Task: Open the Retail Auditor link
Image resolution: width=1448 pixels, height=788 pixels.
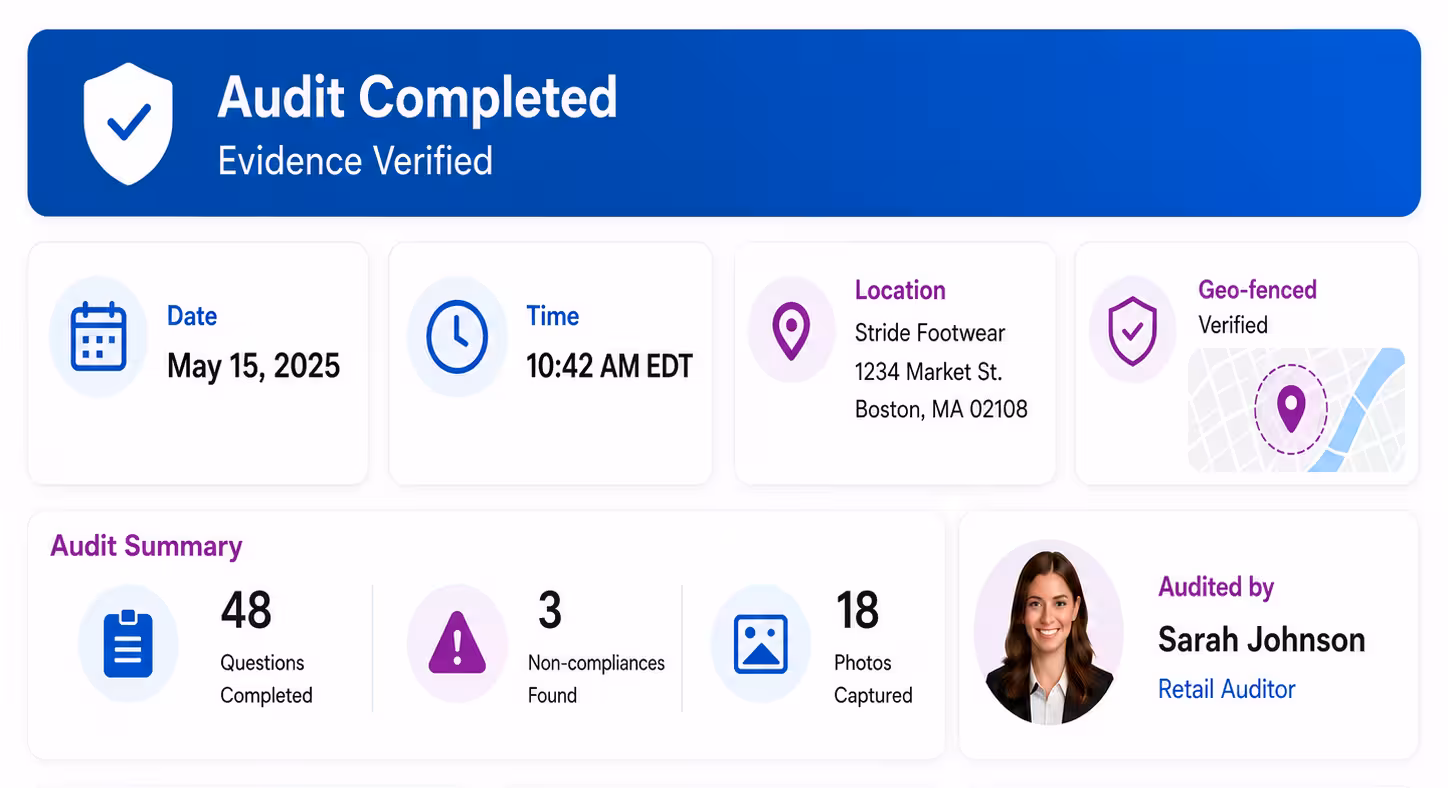Action: click(1226, 689)
